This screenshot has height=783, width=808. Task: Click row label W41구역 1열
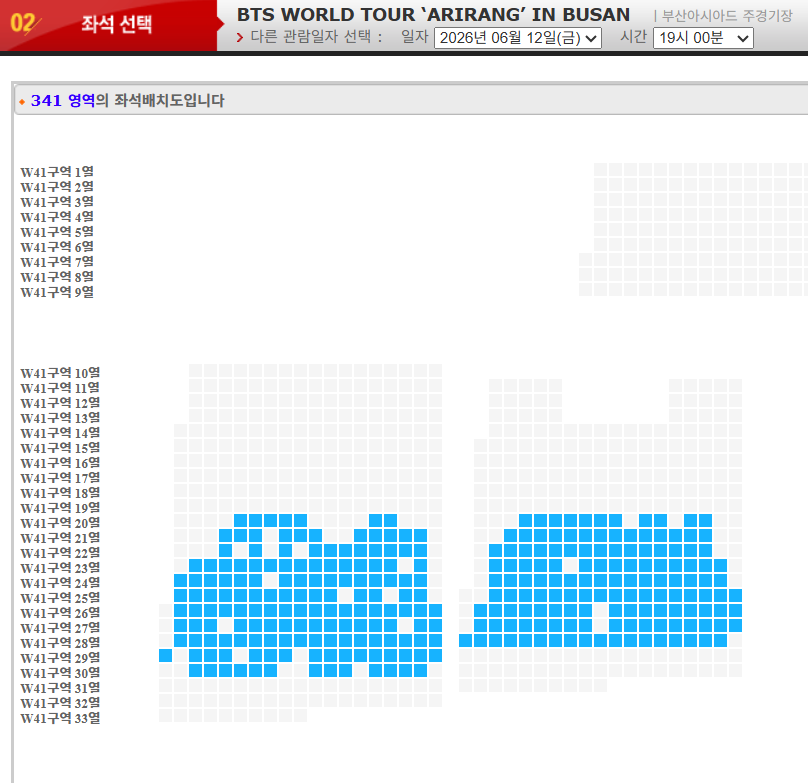tap(57, 172)
